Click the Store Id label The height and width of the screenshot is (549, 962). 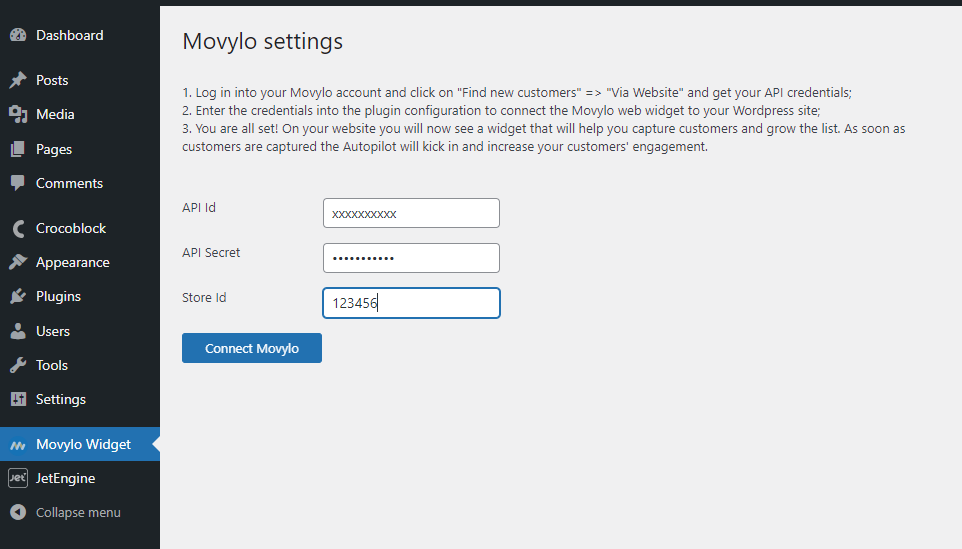(x=204, y=298)
